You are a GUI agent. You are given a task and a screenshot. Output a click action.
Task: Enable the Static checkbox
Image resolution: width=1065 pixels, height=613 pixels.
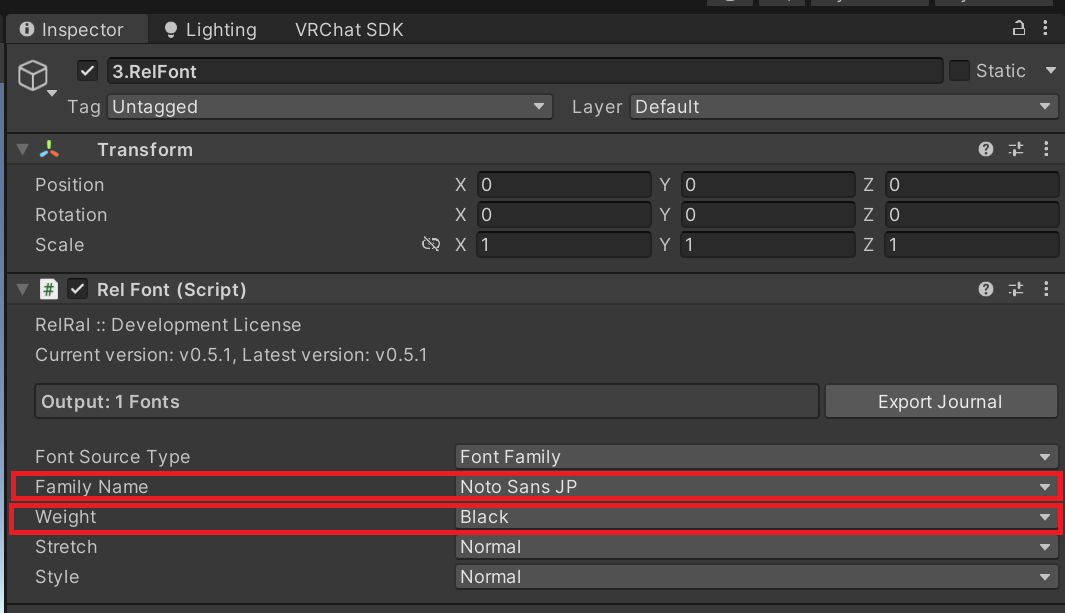pos(958,71)
